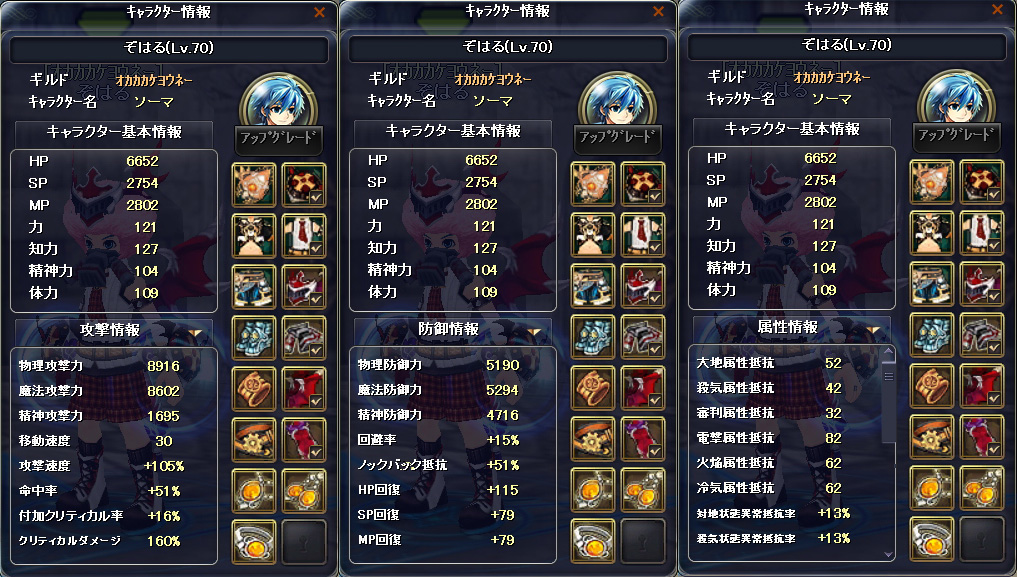Toggle checkbox on mushroom hat avatar in 属性情報 panel
The width and height of the screenshot is (1018, 577).
tap(993, 194)
